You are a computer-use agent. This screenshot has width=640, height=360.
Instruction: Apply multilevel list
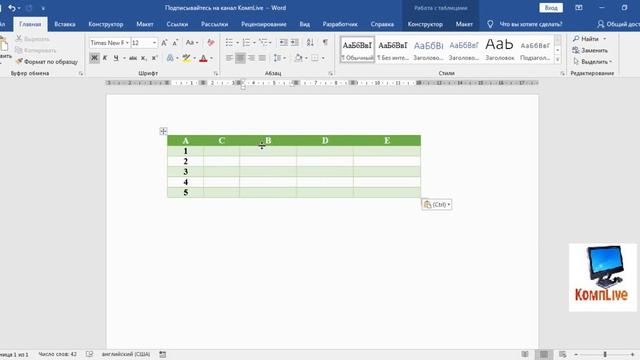(263, 42)
